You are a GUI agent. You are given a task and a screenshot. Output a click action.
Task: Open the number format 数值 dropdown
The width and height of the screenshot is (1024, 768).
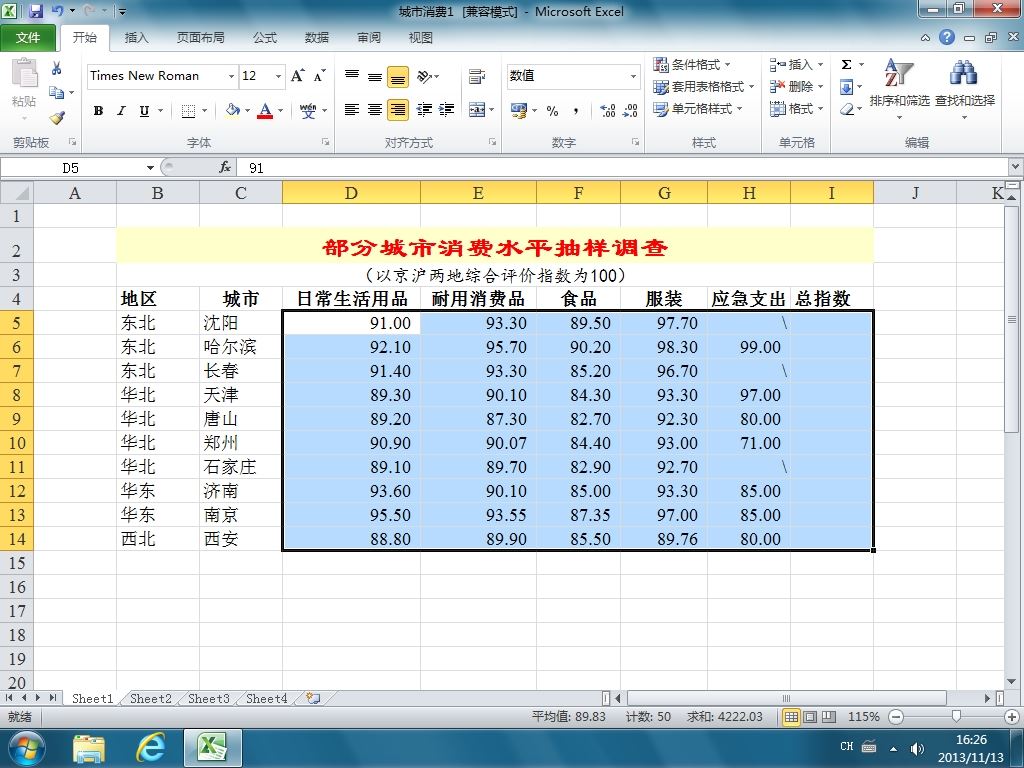click(633, 76)
